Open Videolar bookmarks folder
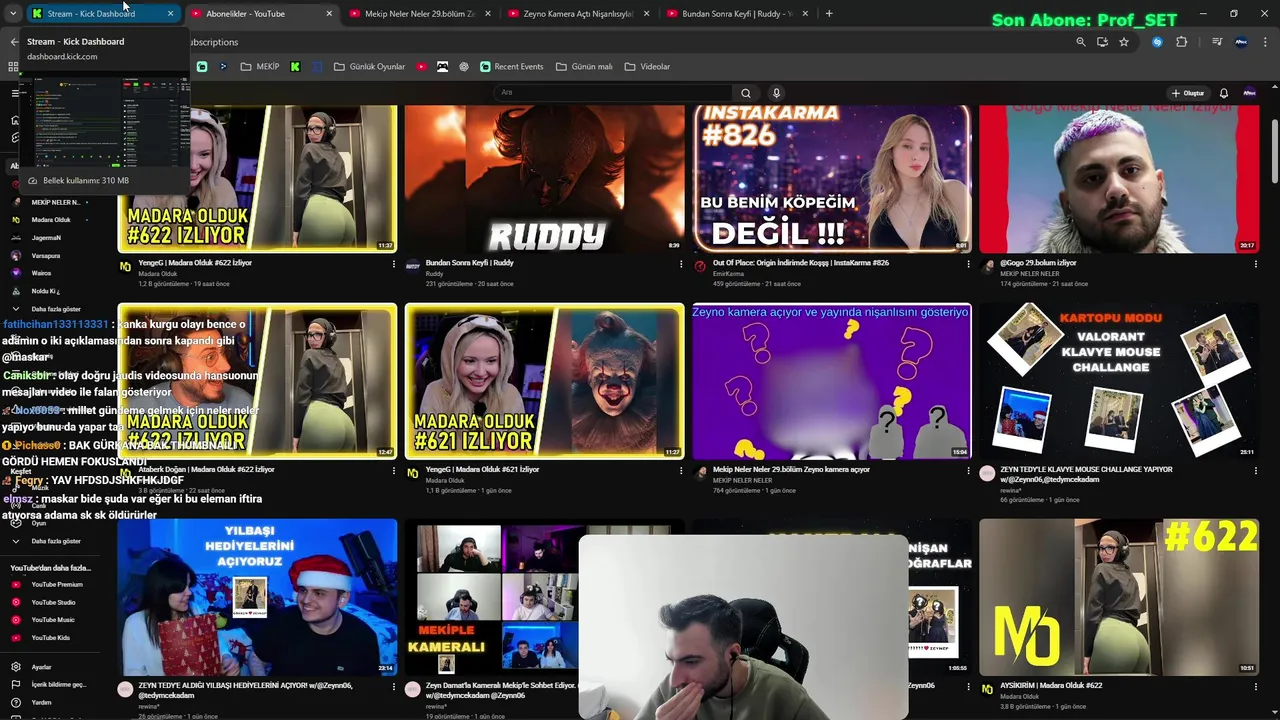 point(647,67)
